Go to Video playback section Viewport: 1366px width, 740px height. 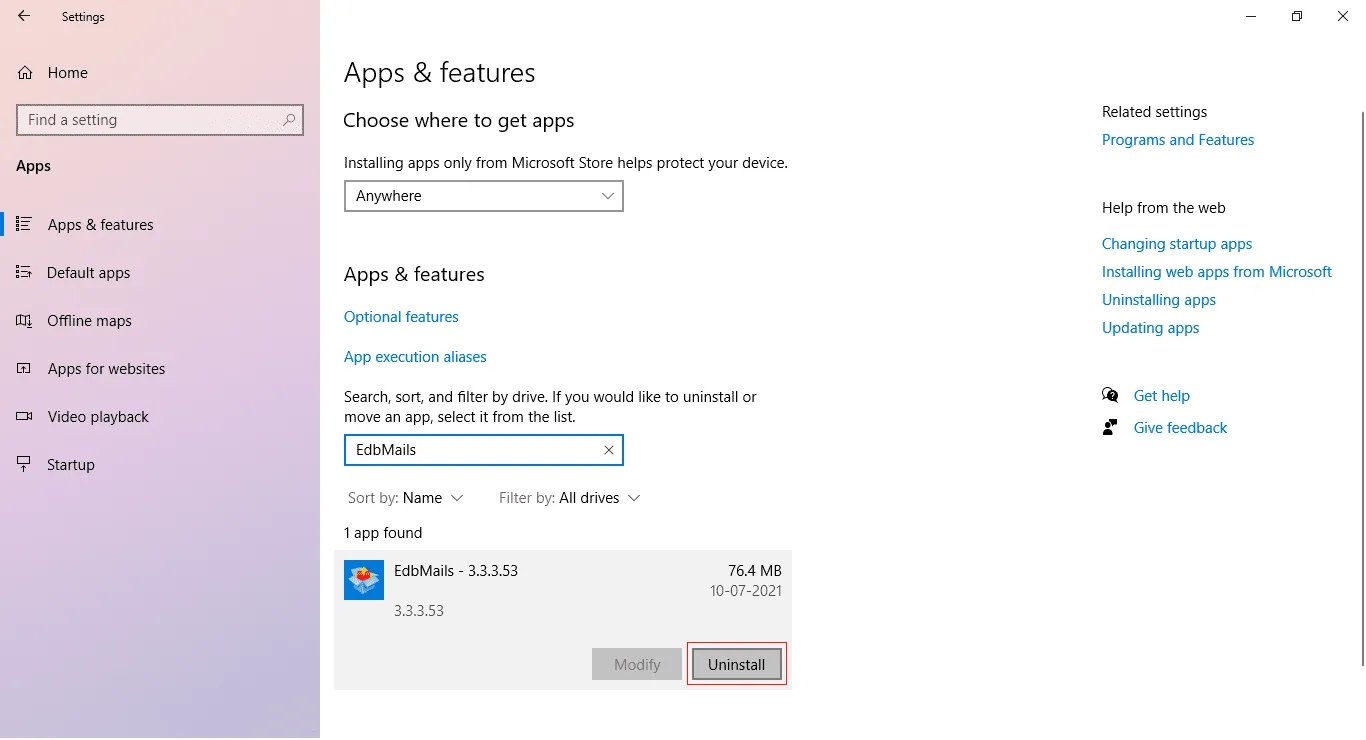(x=160, y=417)
